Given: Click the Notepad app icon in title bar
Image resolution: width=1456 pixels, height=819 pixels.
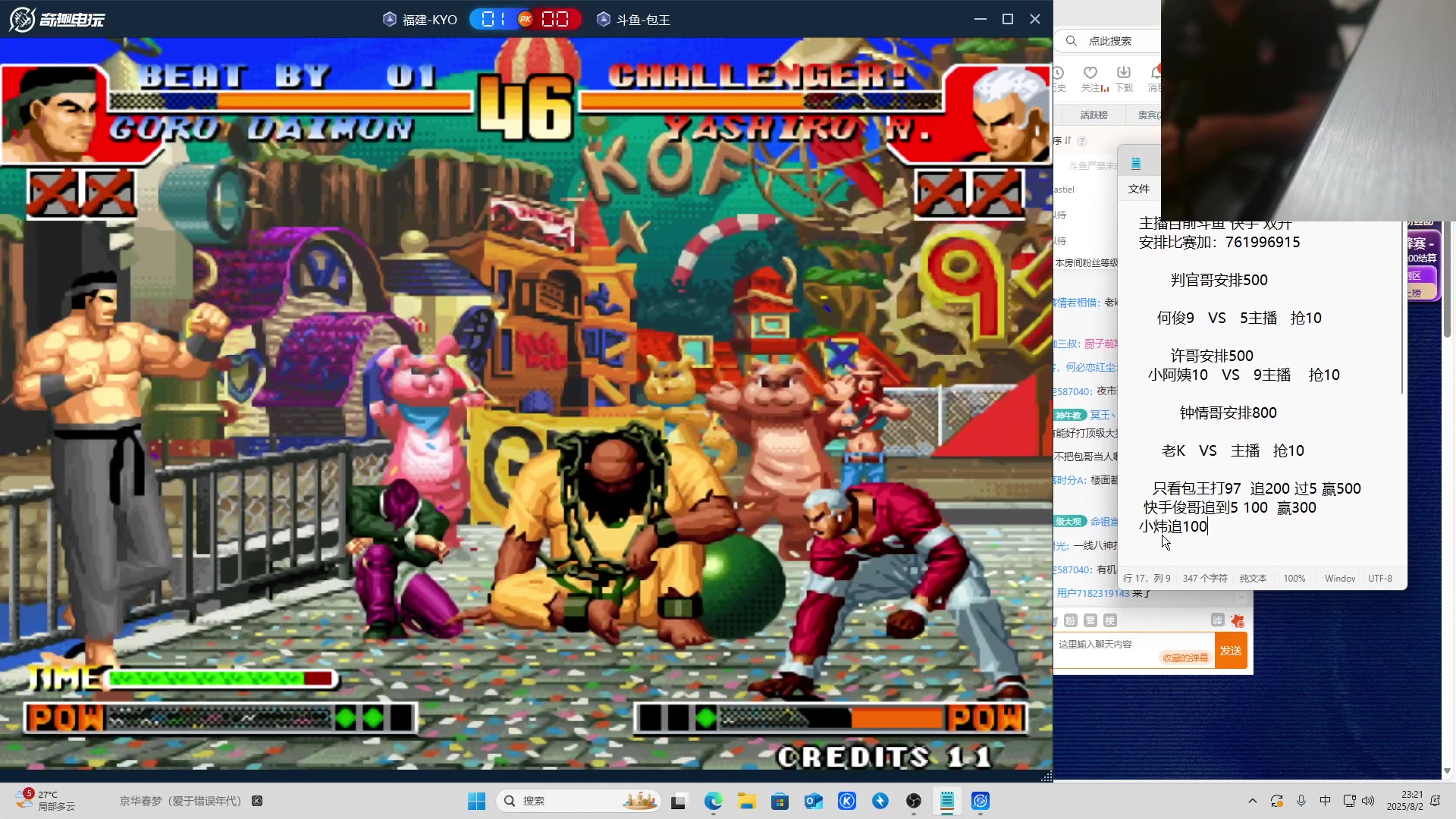Looking at the screenshot, I should coord(1135,164).
